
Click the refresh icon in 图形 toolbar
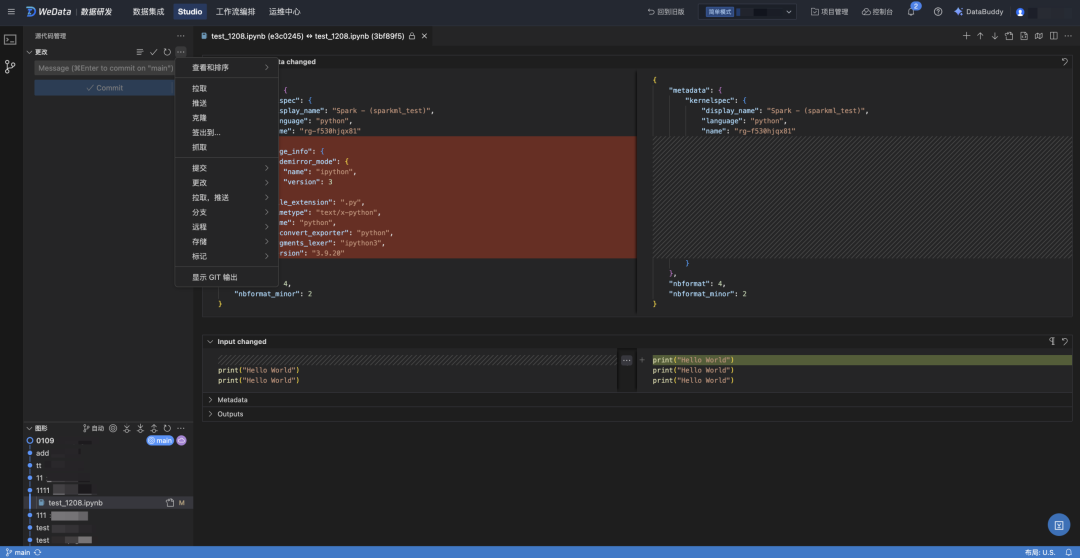pyautogui.click(x=167, y=428)
